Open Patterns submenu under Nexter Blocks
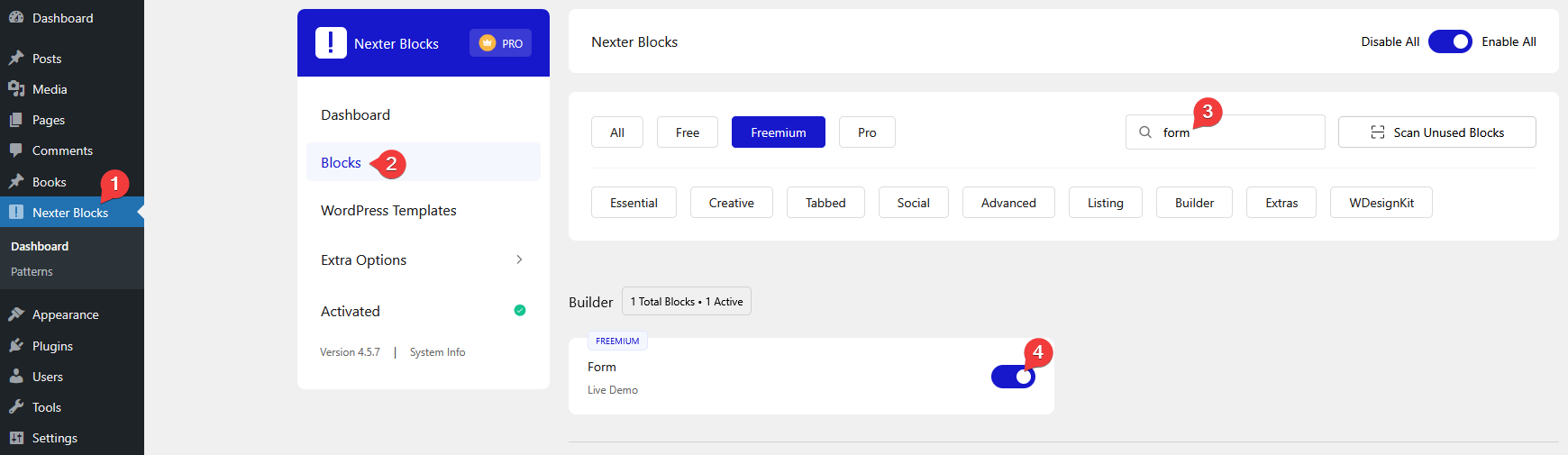Viewport: 1568px width, 455px height. (32, 271)
